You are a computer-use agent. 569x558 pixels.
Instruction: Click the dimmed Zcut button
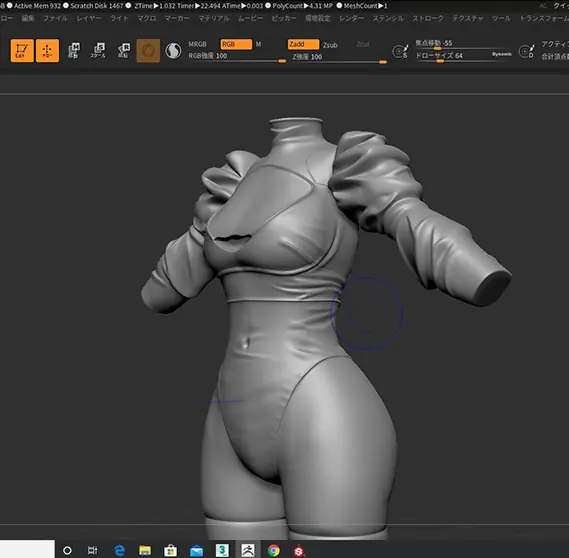(x=363, y=44)
